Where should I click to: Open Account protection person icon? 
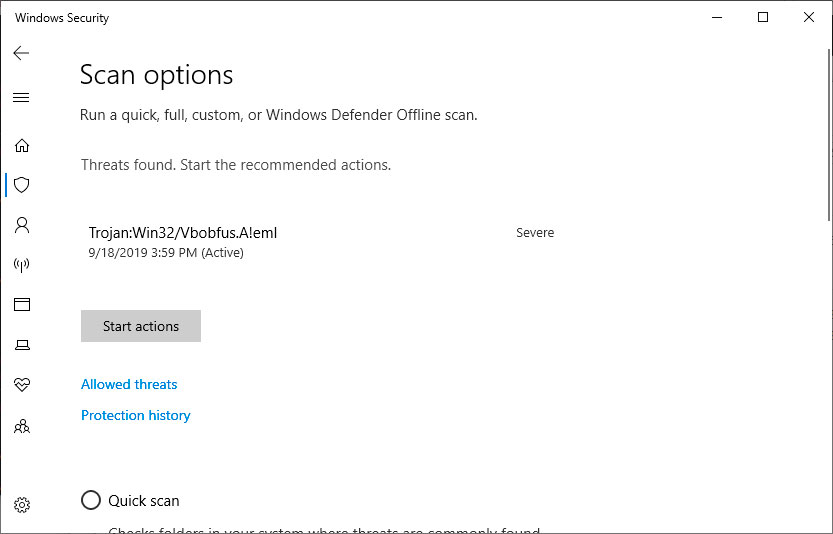(x=21, y=225)
